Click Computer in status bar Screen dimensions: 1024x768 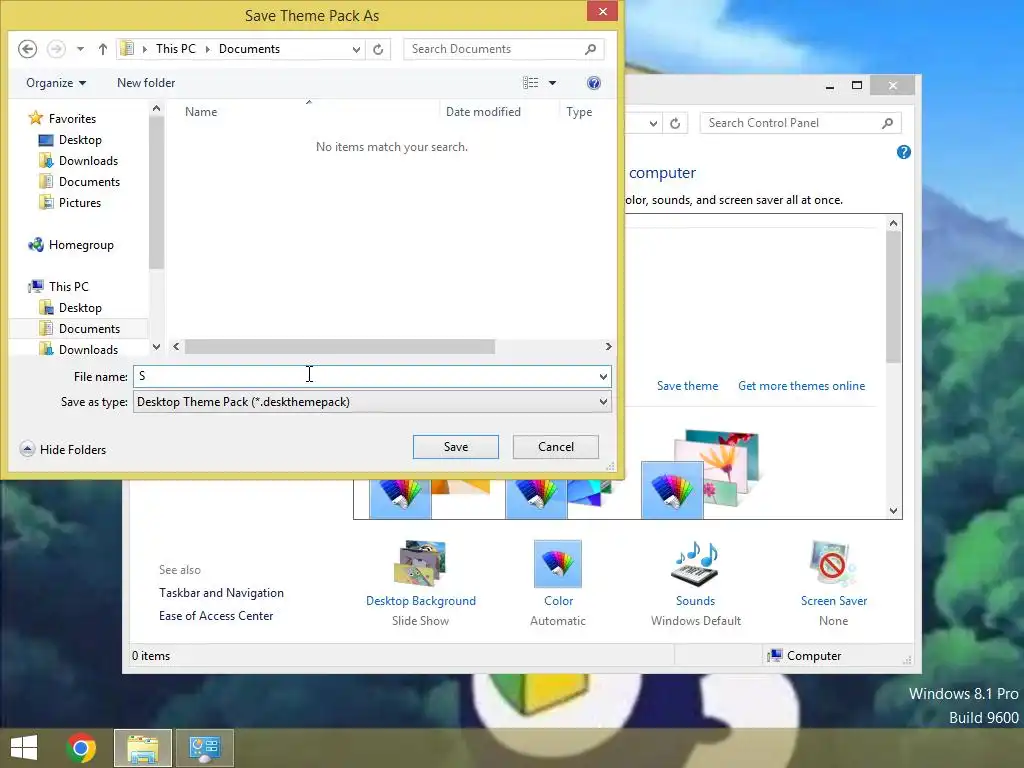805,656
